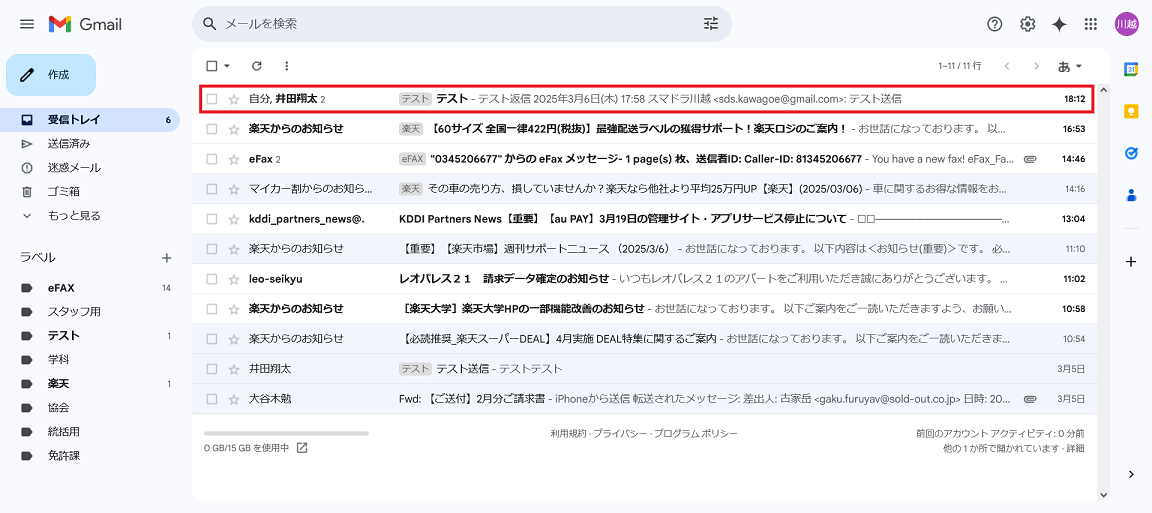Open the search options filter icon
The image size is (1152, 513).
pyautogui.click(x=711, y=24)
